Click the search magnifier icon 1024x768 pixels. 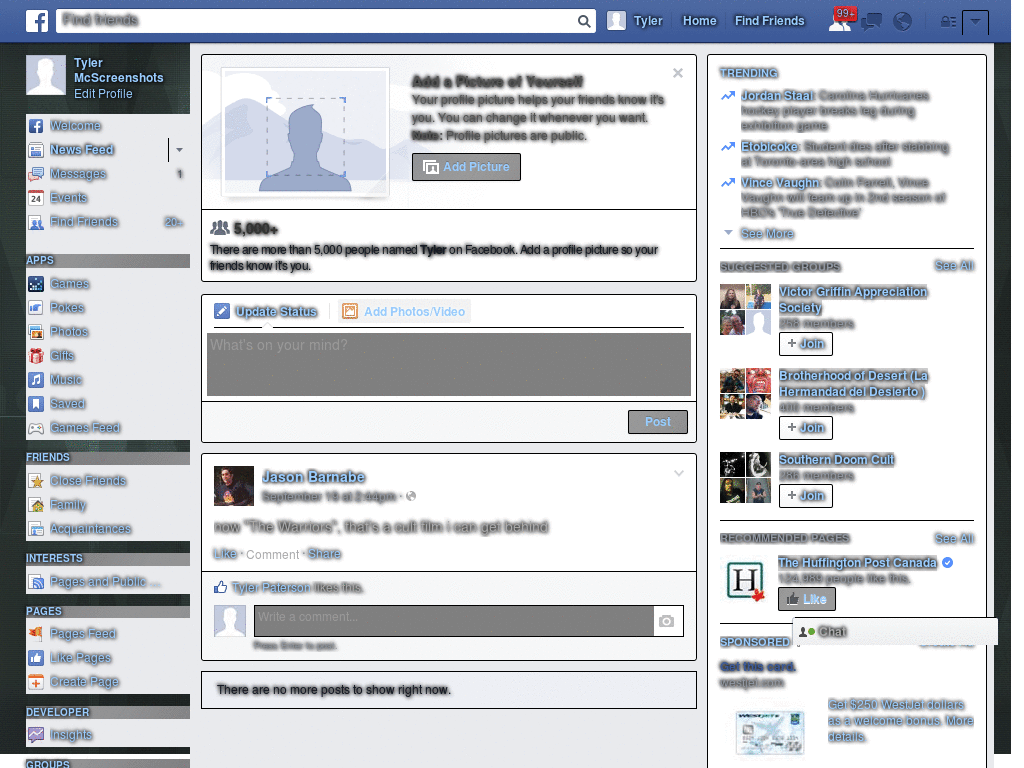coord(584,21)
